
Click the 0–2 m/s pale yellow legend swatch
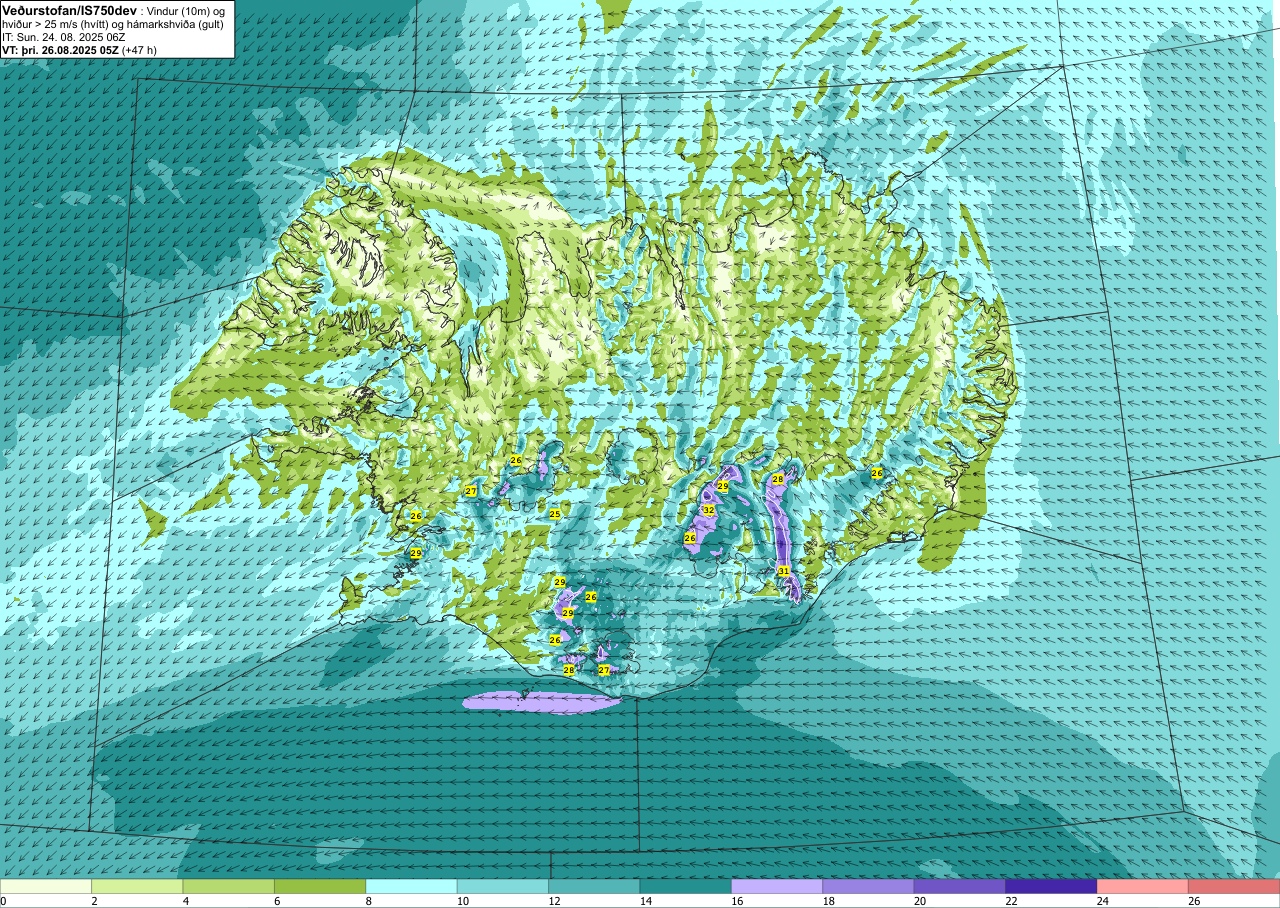46,886
